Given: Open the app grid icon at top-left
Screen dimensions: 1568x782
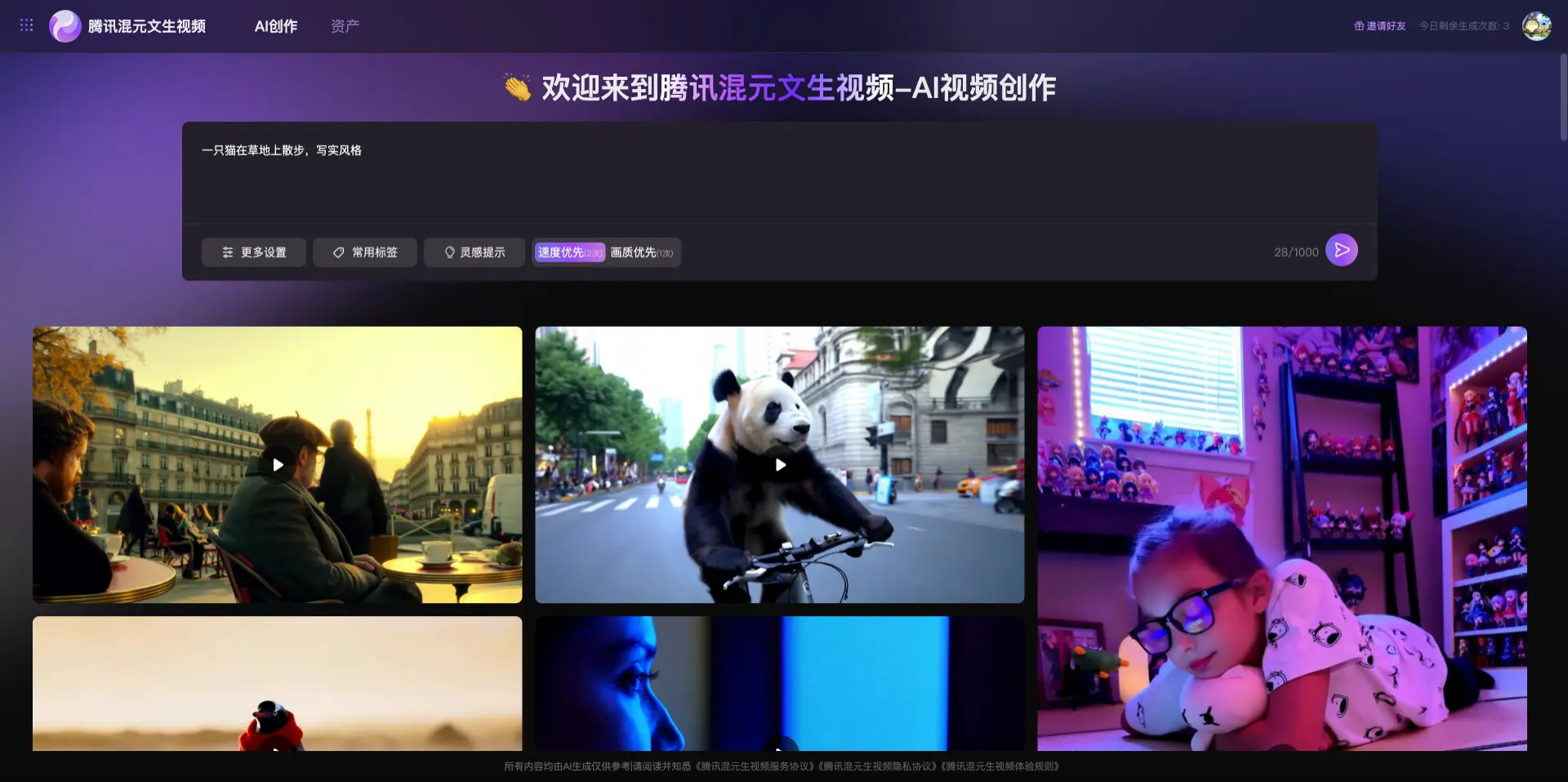Looking at the screenshot, I should click(x=26, y=25).
